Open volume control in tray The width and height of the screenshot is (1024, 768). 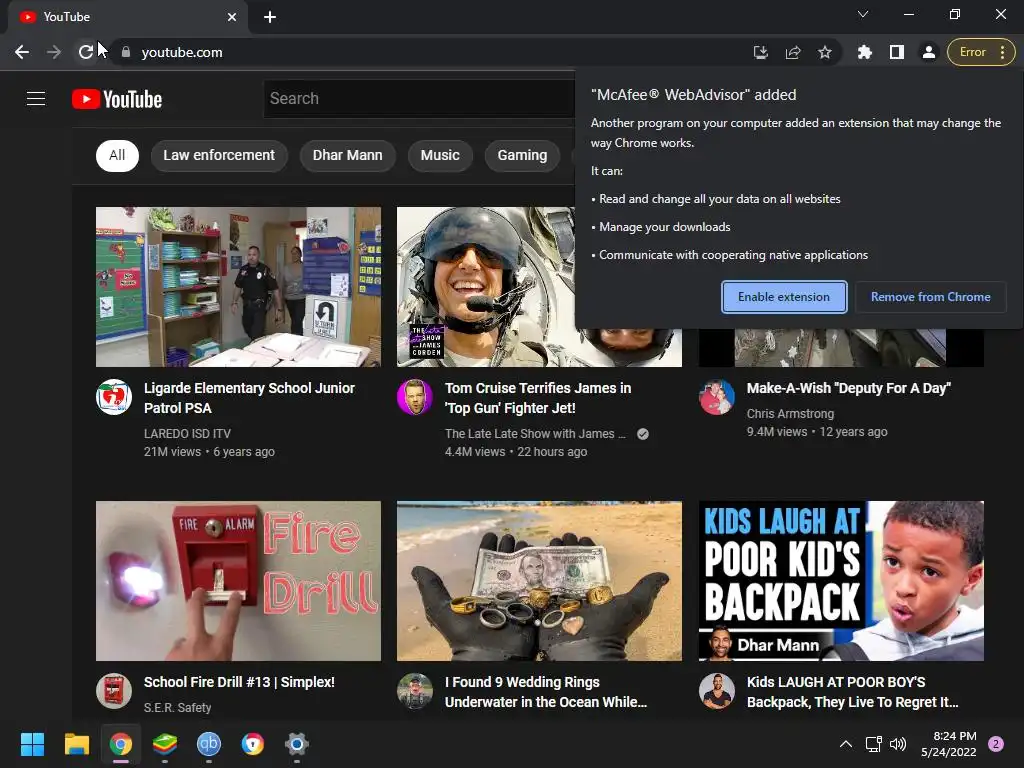(898, 744)
